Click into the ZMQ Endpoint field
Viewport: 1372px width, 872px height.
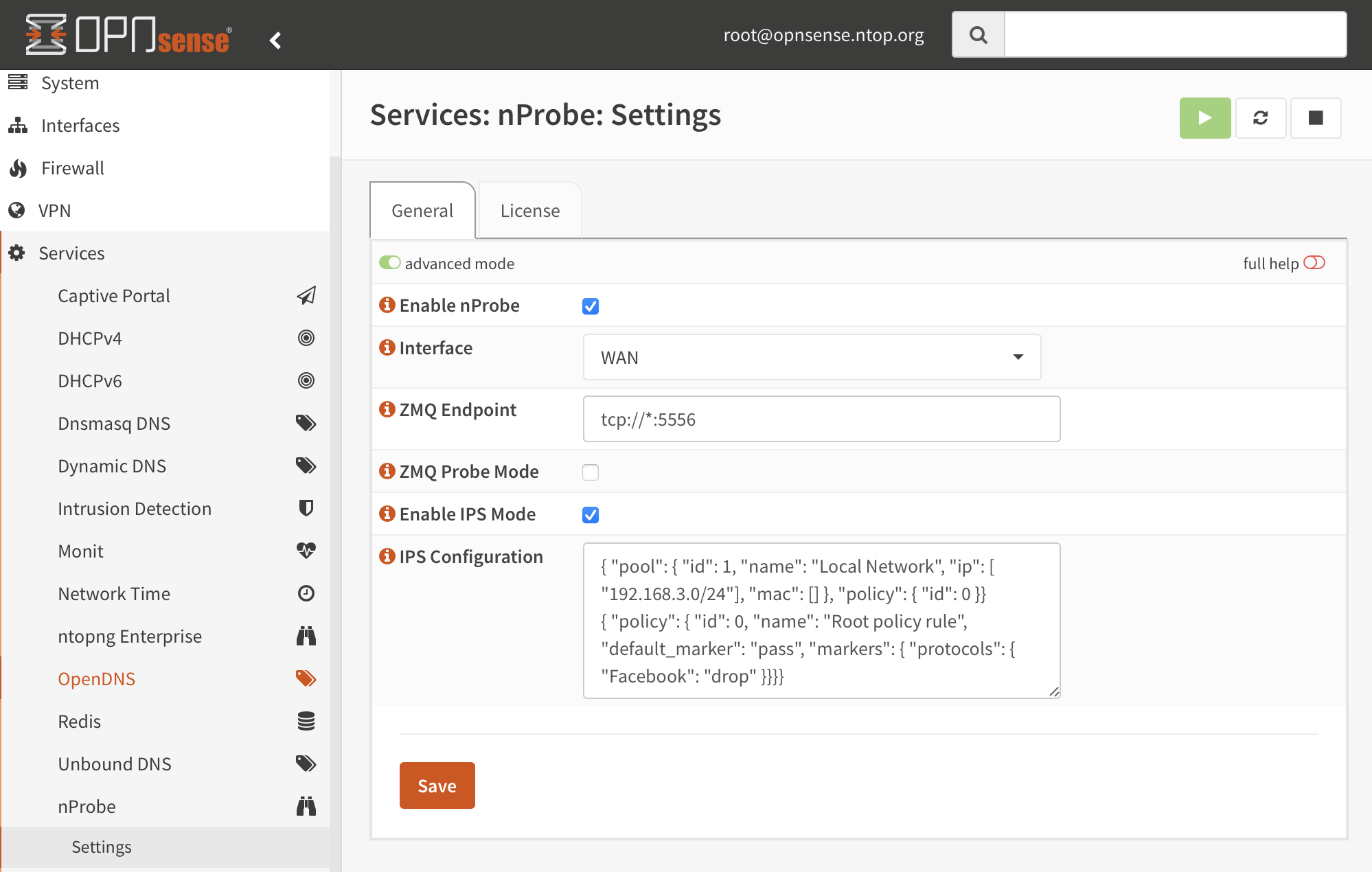coord(822,419)
